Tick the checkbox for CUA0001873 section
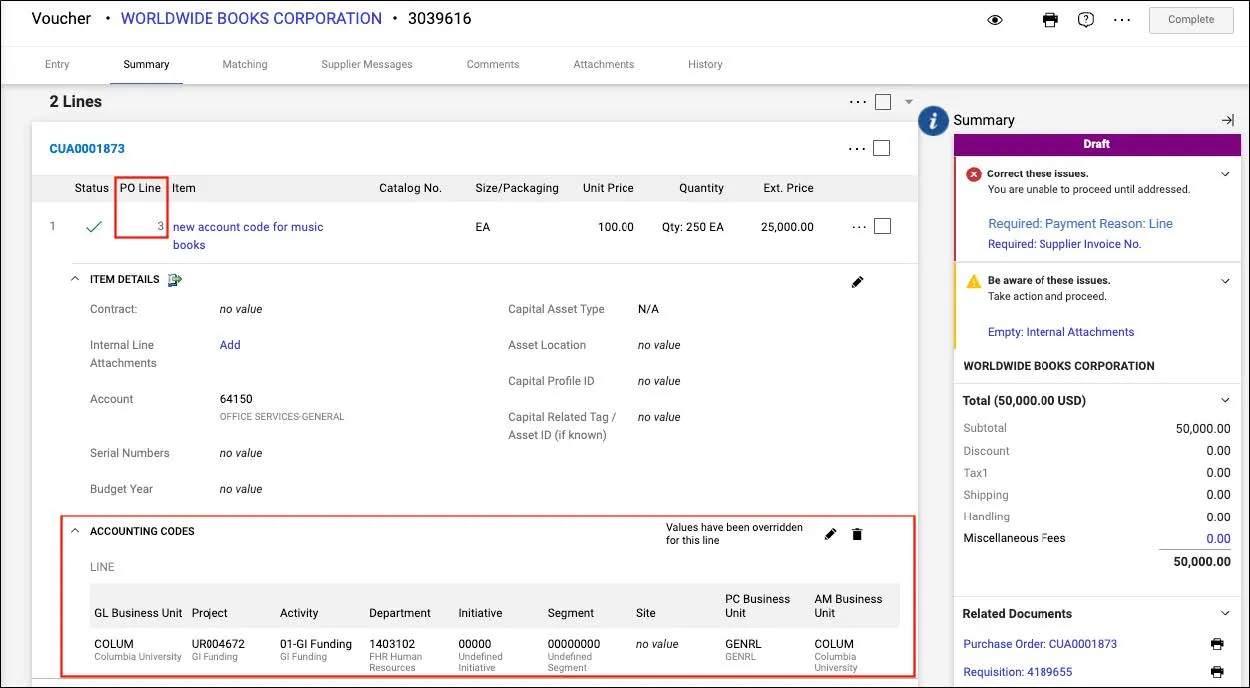This screenshot has width=1250, height=688. (x=881, y=148)
